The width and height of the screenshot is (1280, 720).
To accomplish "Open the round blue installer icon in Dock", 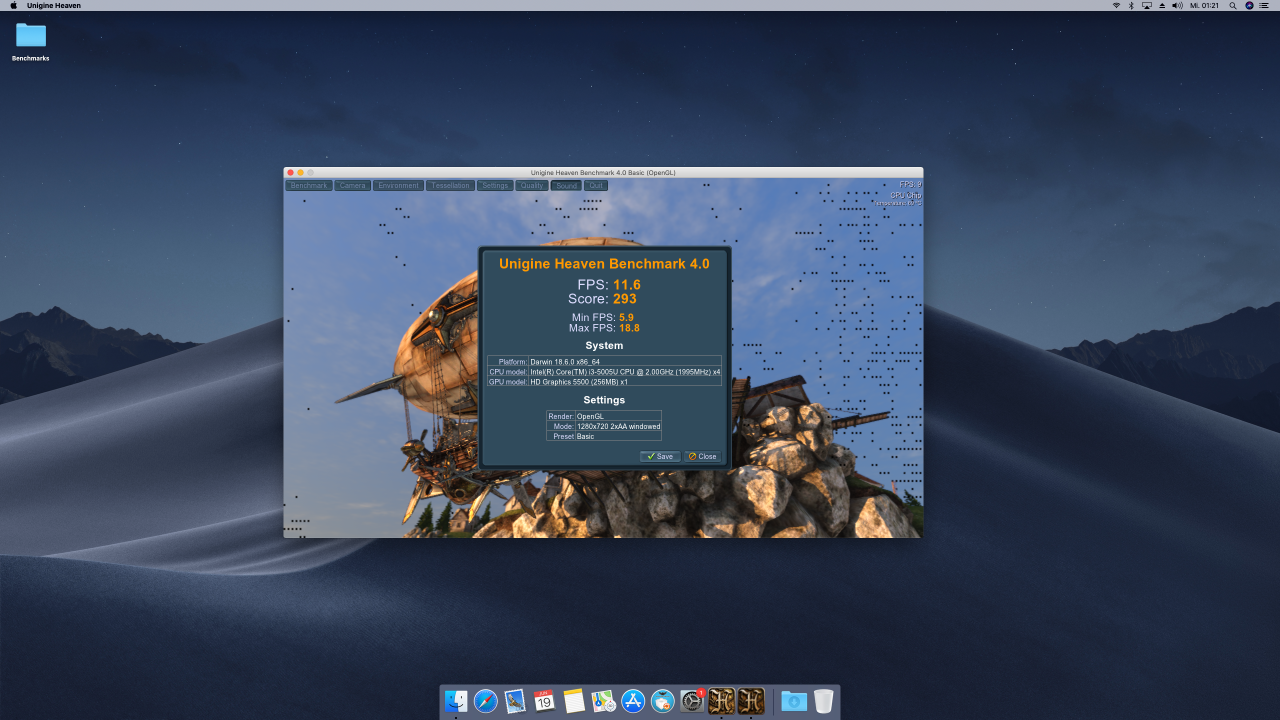I will click(x=662, y=701).
